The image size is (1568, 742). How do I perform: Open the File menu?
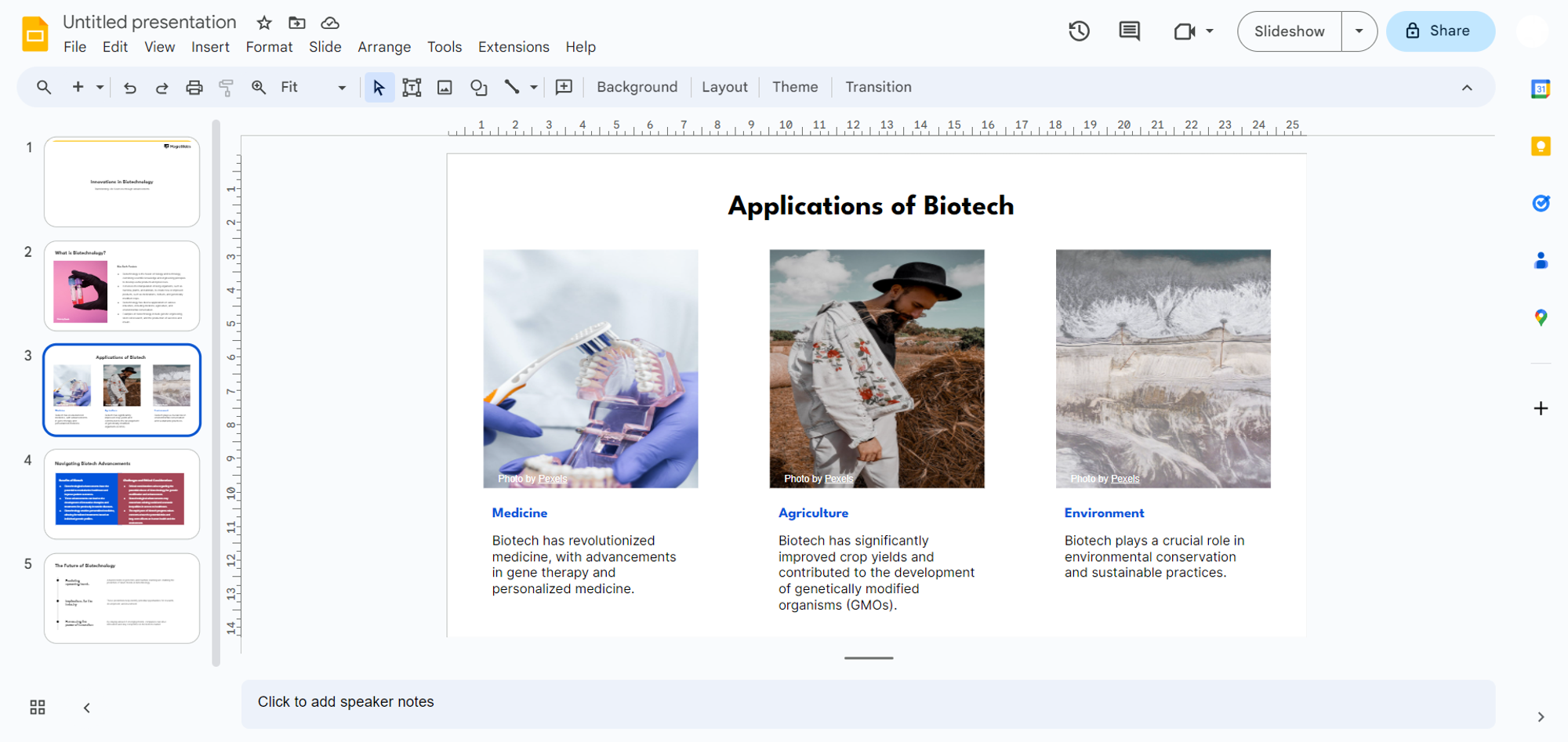(x=75, y=47)
